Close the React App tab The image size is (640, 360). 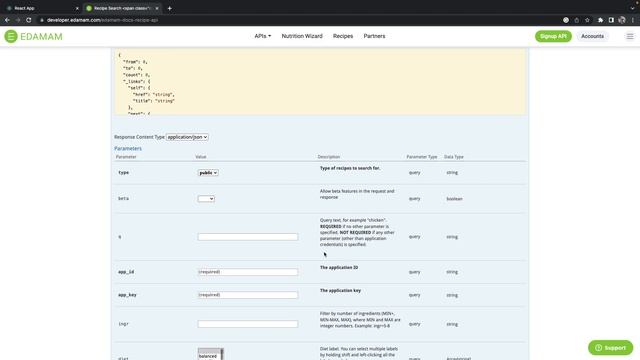(77, 8)
